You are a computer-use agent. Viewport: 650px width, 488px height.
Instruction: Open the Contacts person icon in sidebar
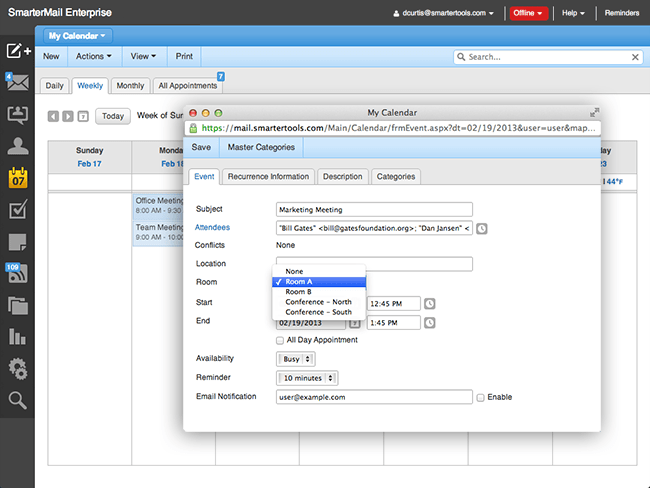tap(17, 146)
